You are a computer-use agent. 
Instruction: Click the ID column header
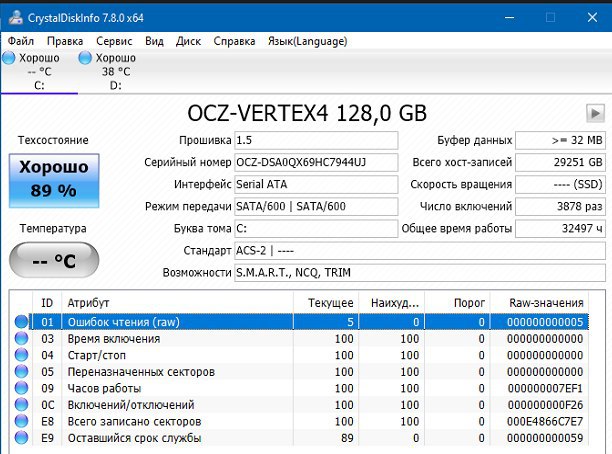[47, 303]
